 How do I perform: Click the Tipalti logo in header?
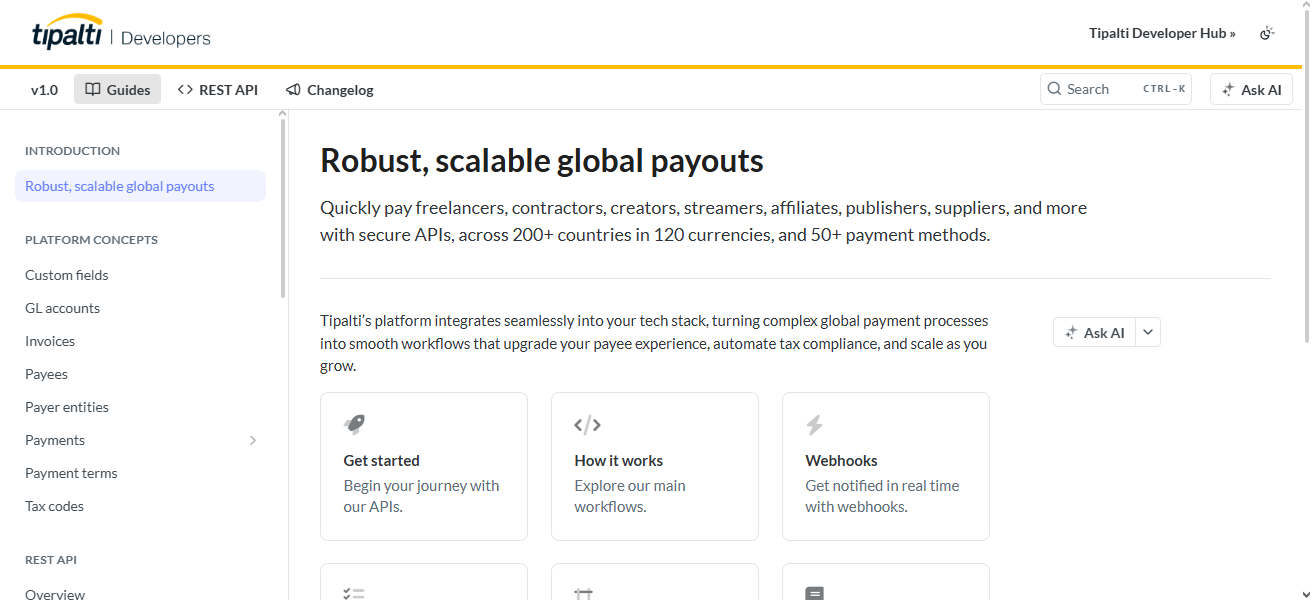click(67, 34)
